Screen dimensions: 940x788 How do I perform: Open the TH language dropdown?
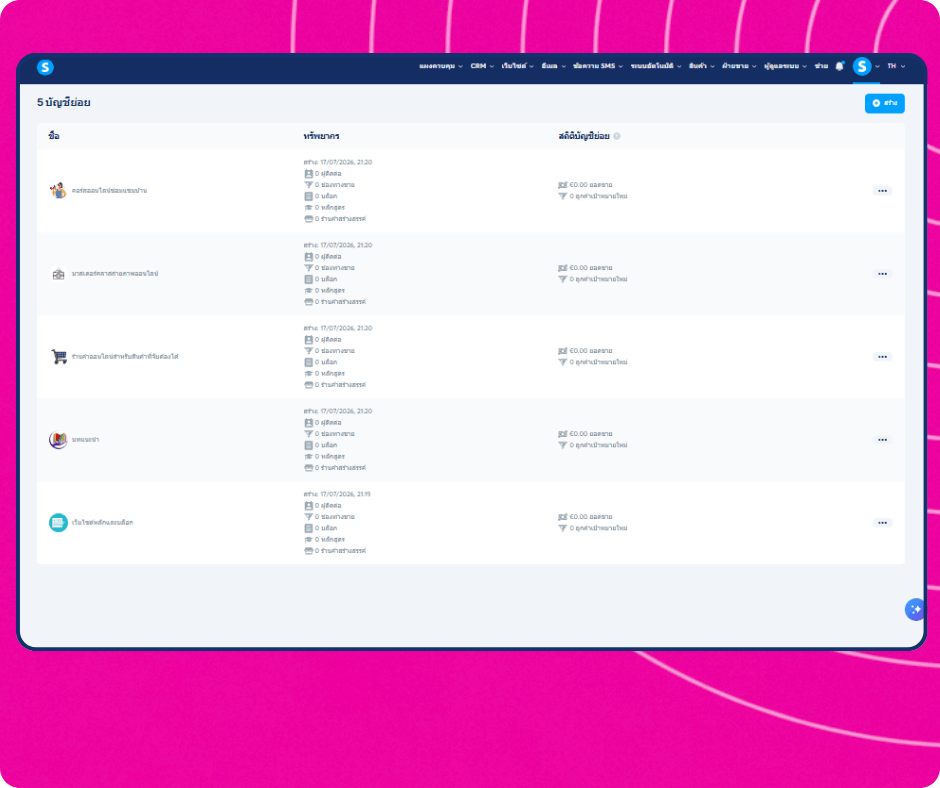pos(896,66)
